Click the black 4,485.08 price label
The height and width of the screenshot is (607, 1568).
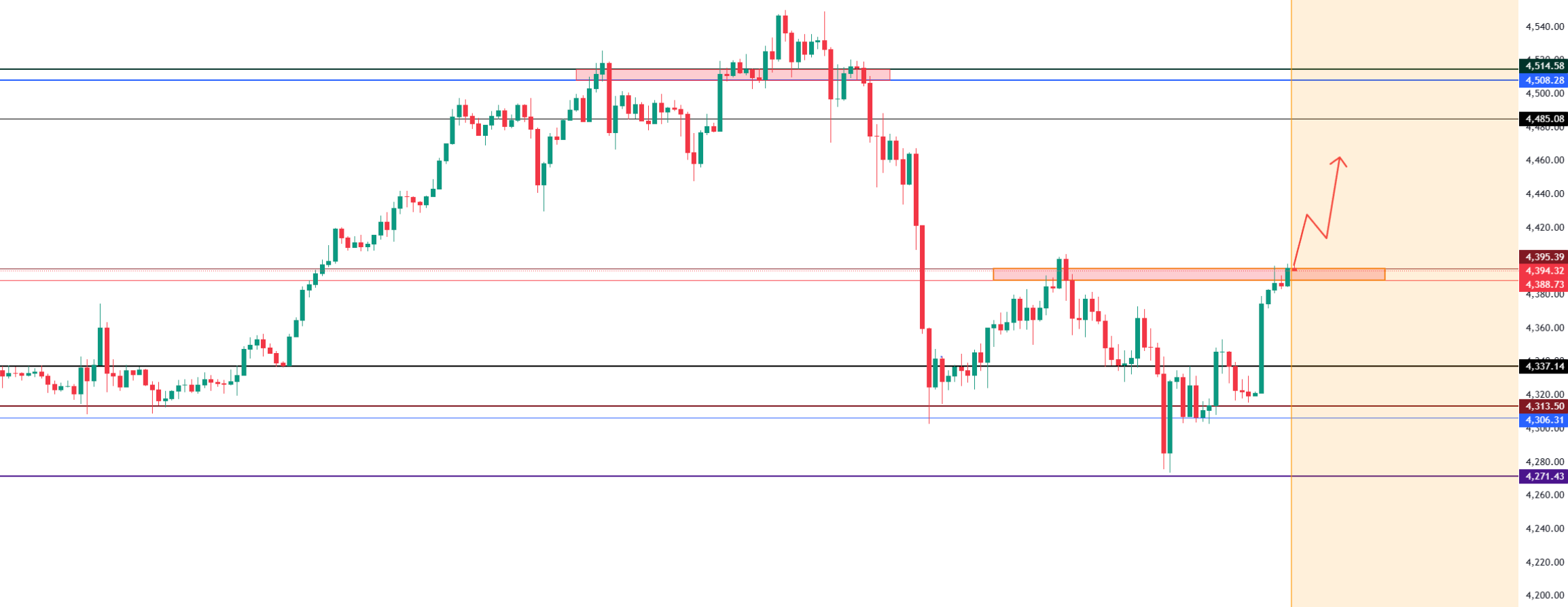1543,119
